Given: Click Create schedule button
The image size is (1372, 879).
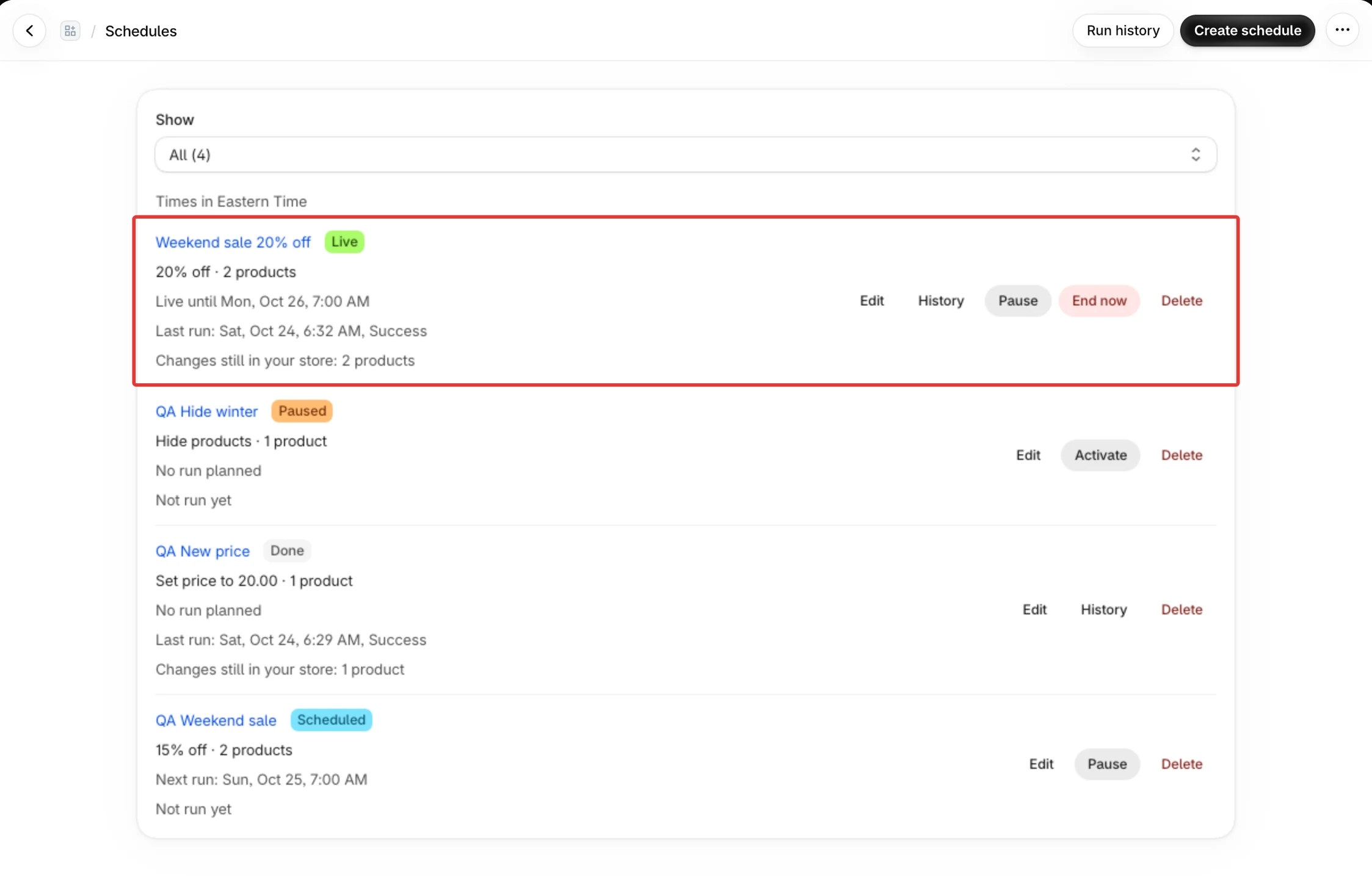Looking at the screenshot, I should pos(1247,31).
